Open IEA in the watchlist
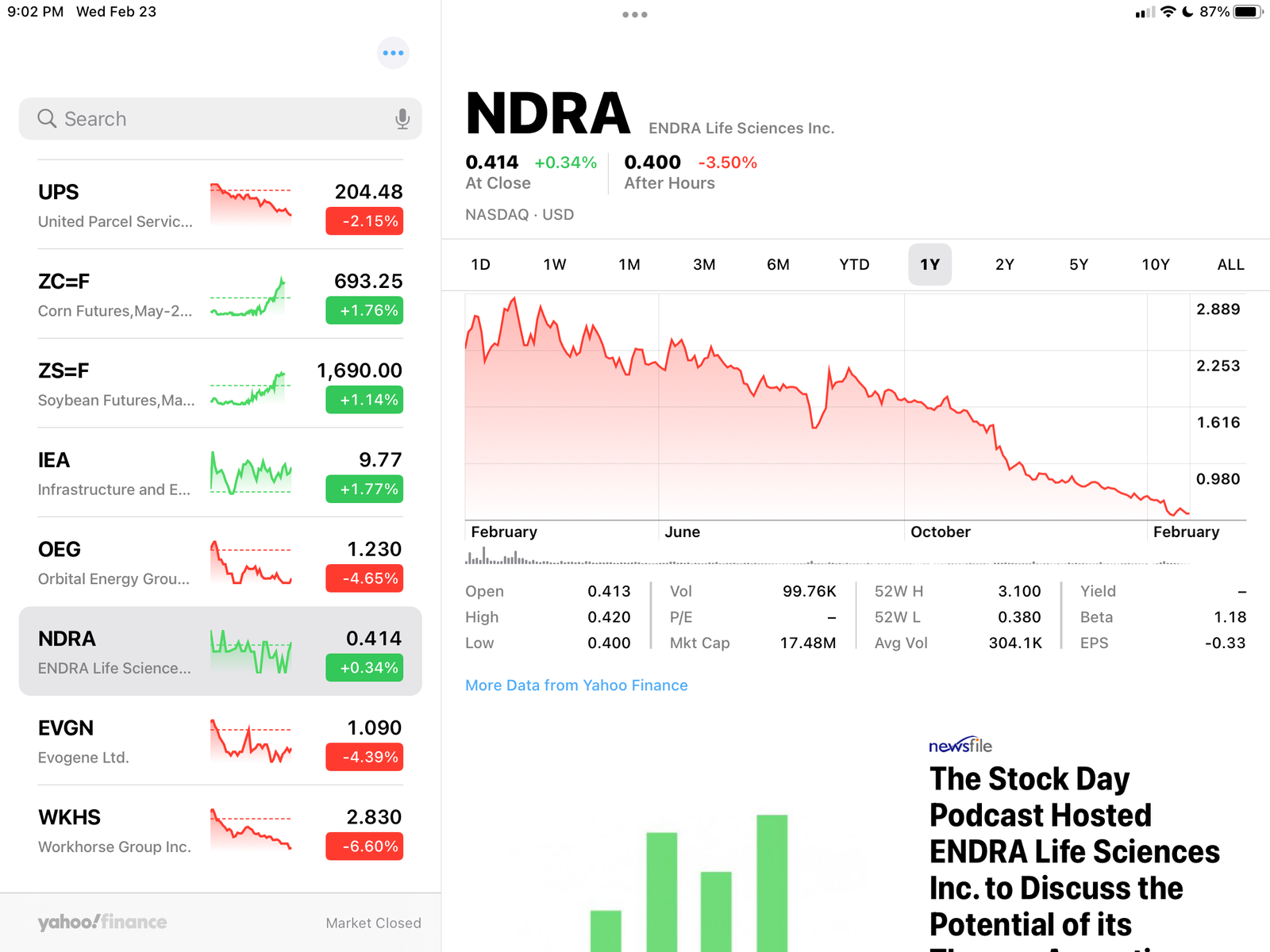The height and width of the screenshot is (952, 1270). pyautogui.click(x=220, y=473)
